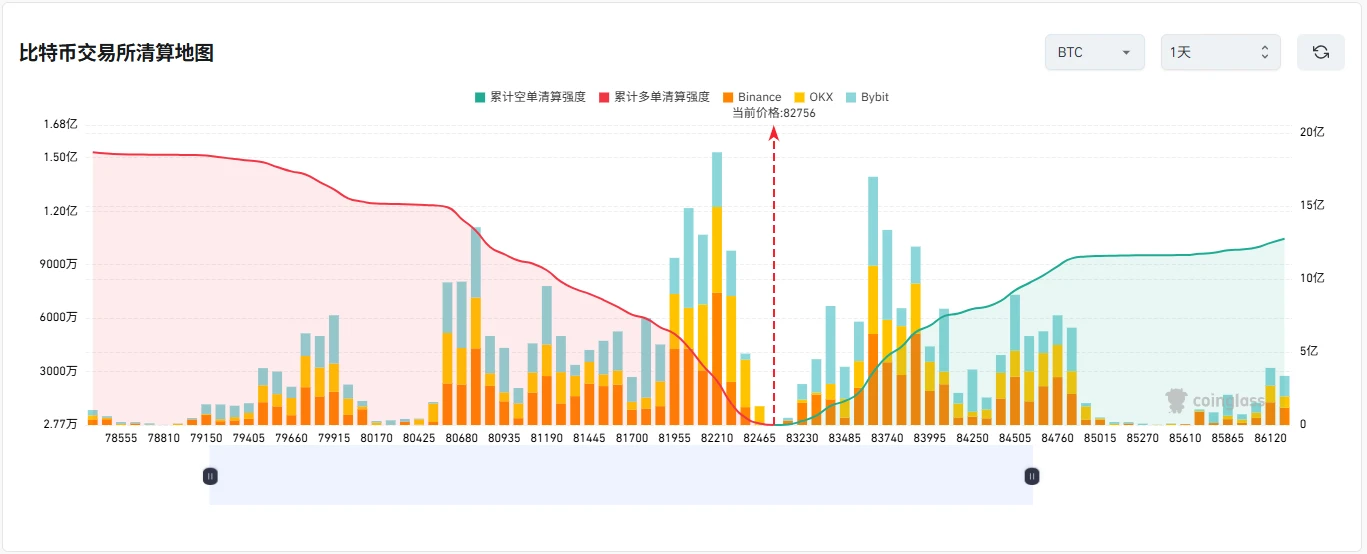1367x554 pixels.
Task: Click the red 累计多单清算强度 legend swatch
Action: (604, 97)
